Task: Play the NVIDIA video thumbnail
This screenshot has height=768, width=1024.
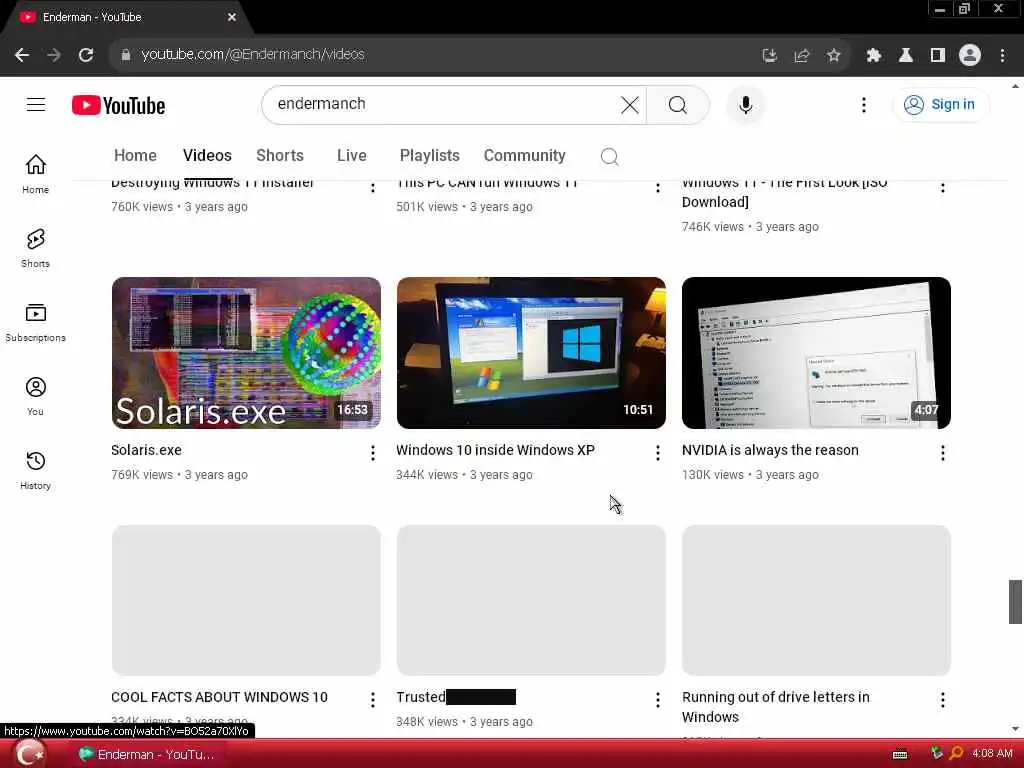Action: click(816, 353)
